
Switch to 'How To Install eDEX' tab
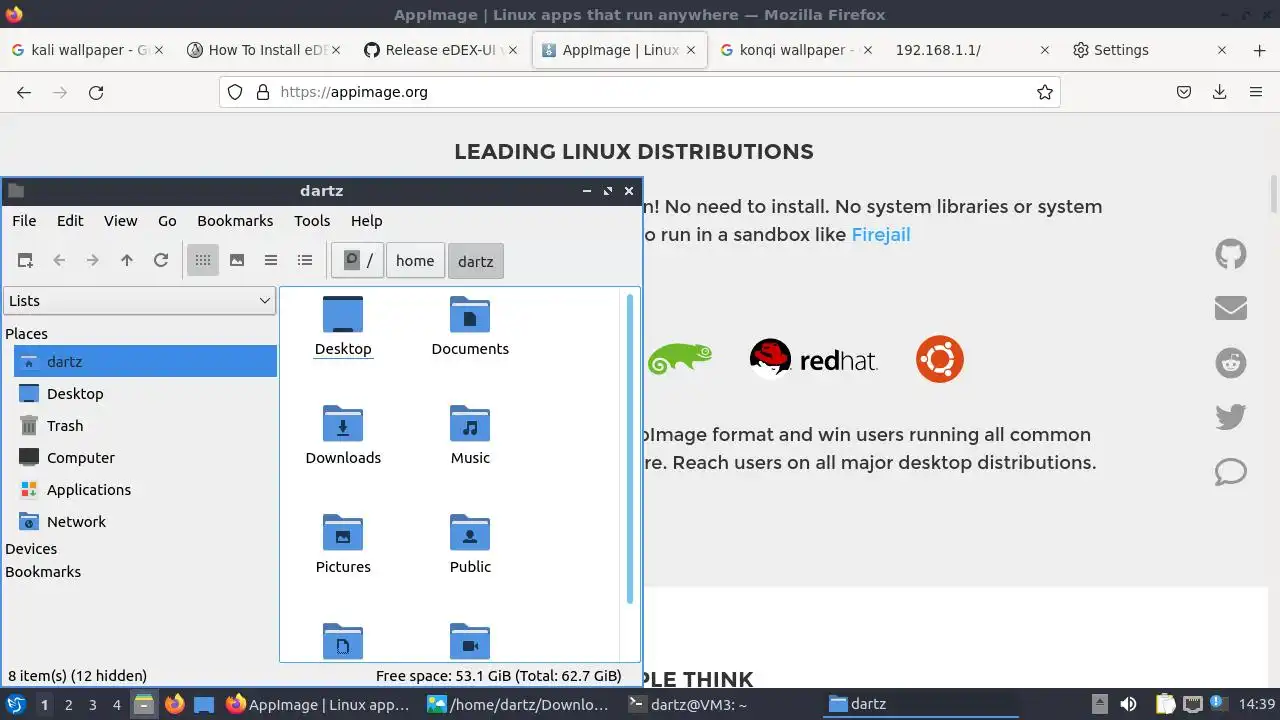pyautogui.click(x=265, y=50)
